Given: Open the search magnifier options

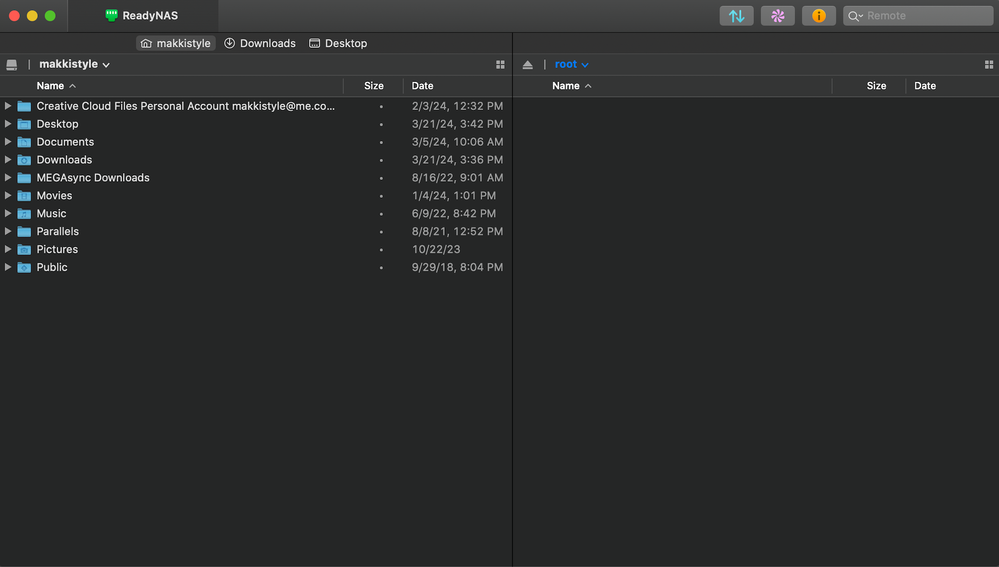Looking at the screenshot, I should [856, 16].
